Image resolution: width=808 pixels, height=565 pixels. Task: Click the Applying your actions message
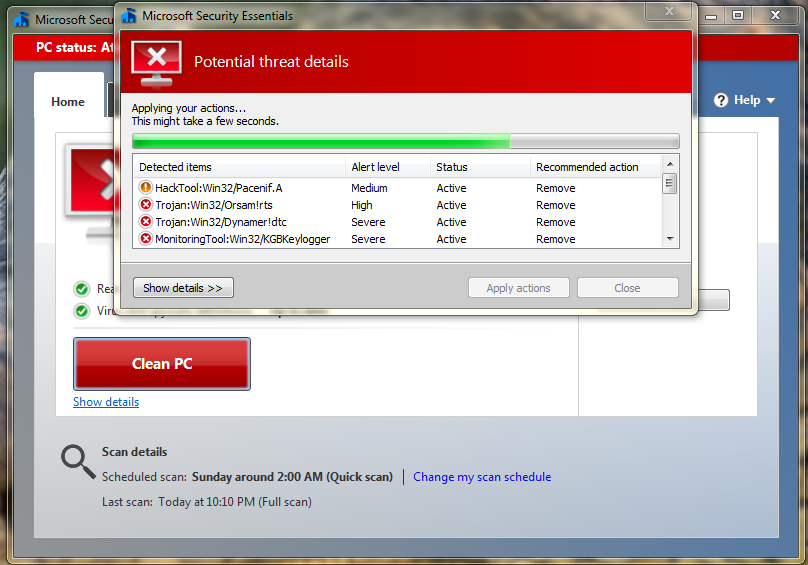pyautogui.click(x=189, y=108)
